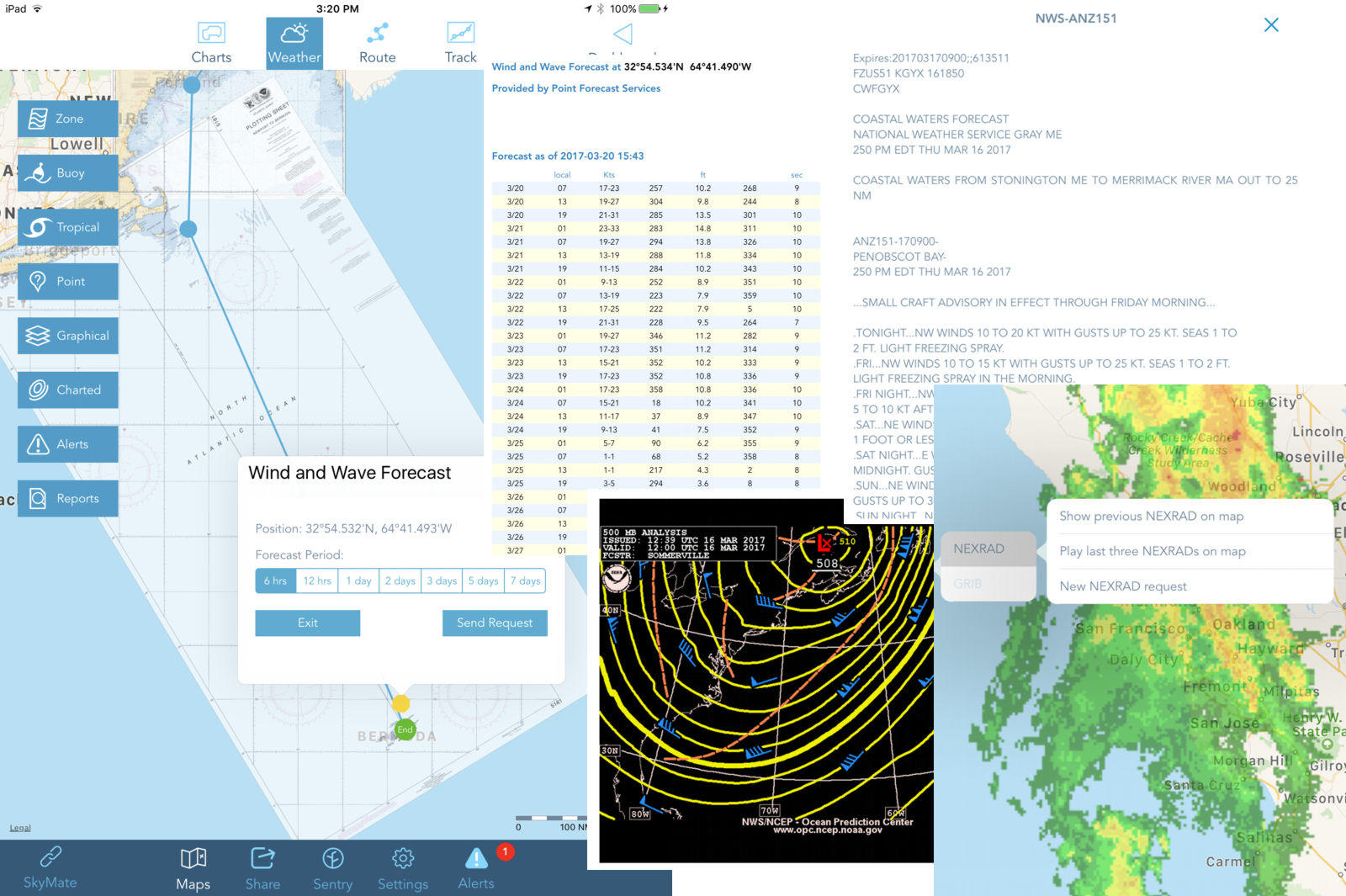Click the NWS-ANZ151 title
1346x896 pixels.
tap(1076, 19)
